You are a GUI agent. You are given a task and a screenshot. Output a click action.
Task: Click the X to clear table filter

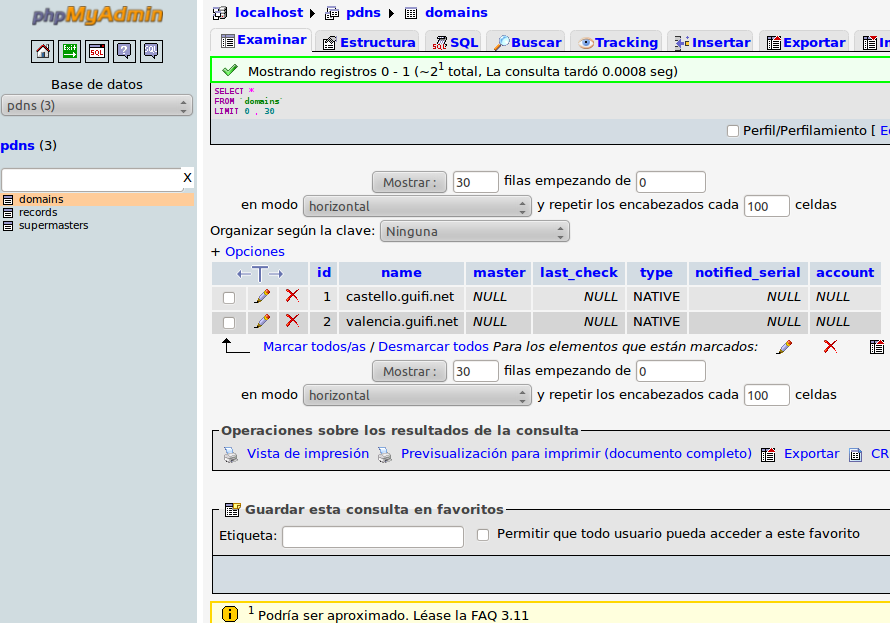tap(187, 178)
